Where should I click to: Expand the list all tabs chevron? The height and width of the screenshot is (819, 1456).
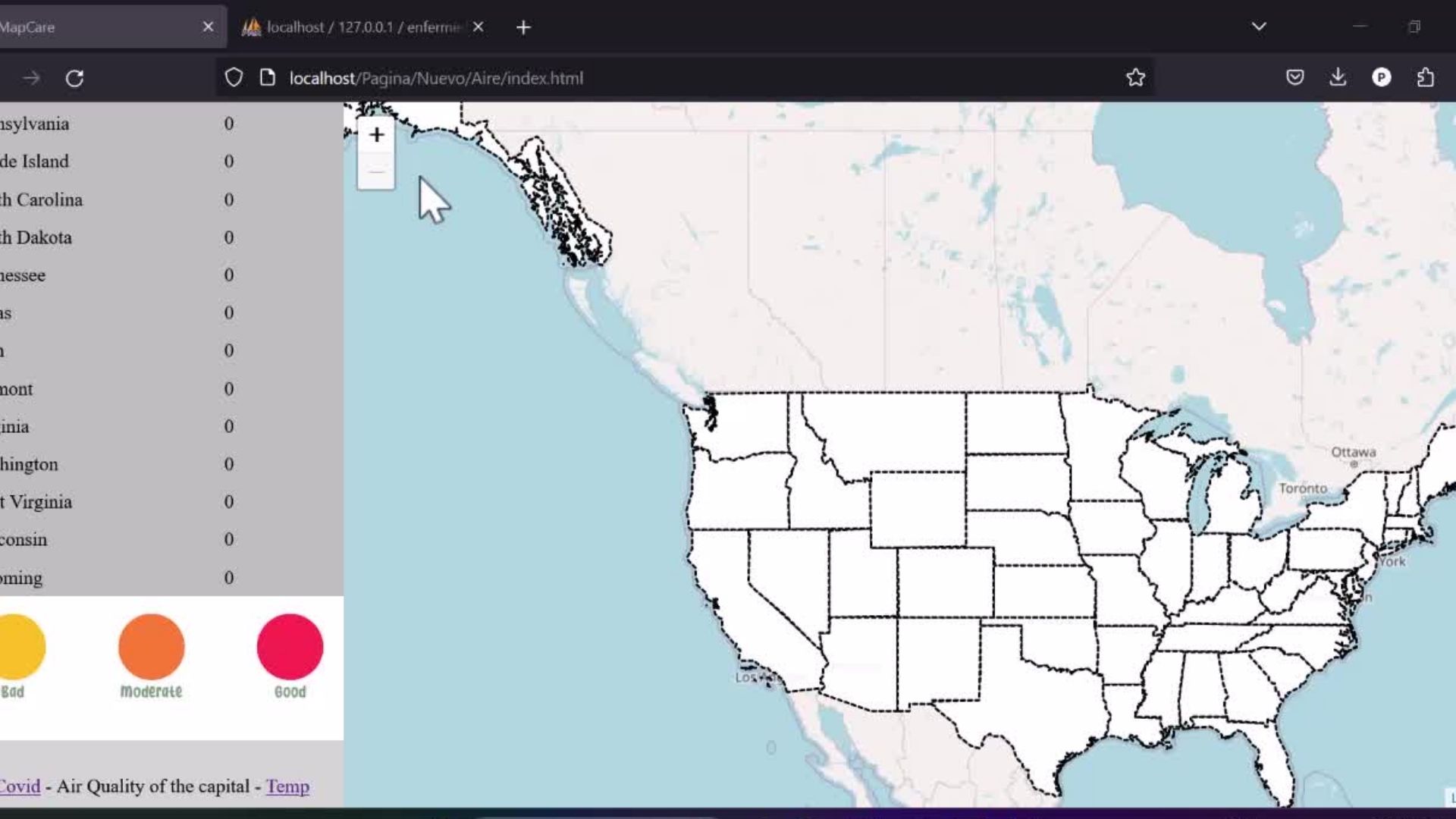click(x=1259, y=27)
